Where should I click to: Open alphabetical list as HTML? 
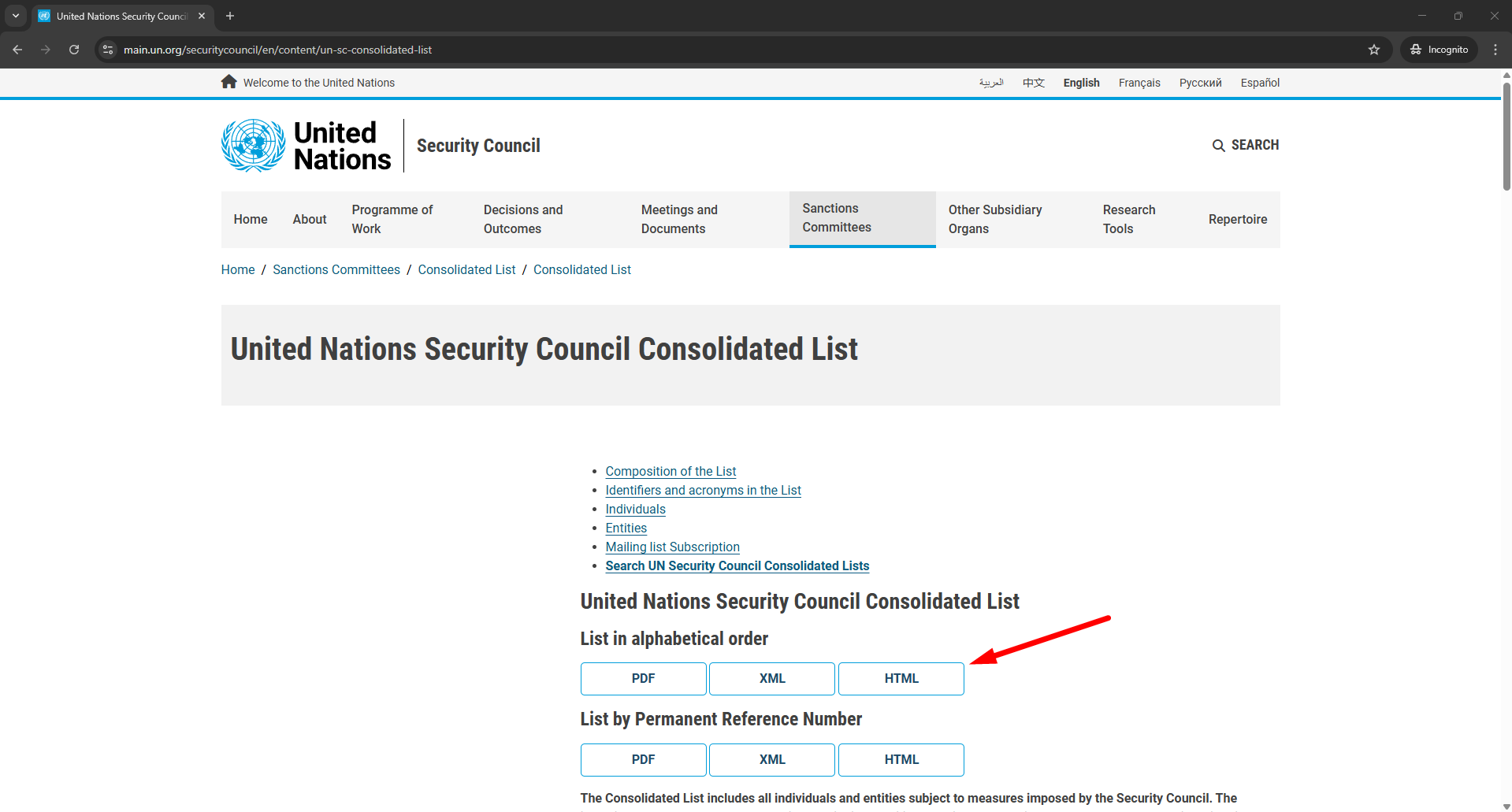pos(901,679)
